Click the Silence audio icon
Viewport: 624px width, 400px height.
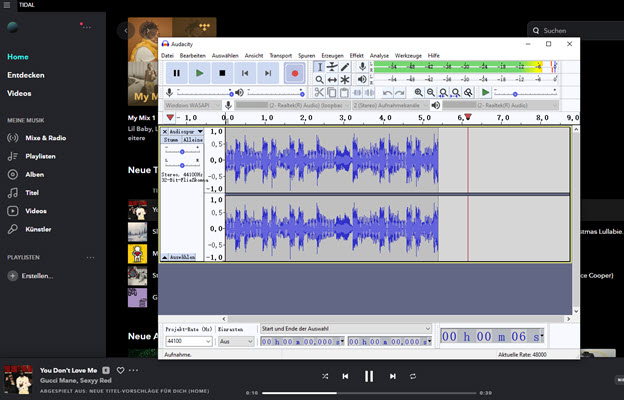point(370,93)
